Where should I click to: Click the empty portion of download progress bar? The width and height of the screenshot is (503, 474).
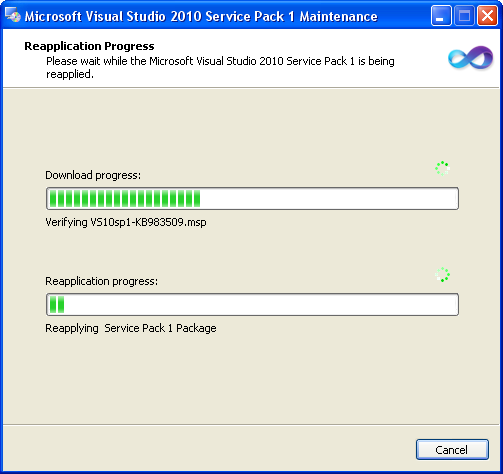[x=329, y=199]
